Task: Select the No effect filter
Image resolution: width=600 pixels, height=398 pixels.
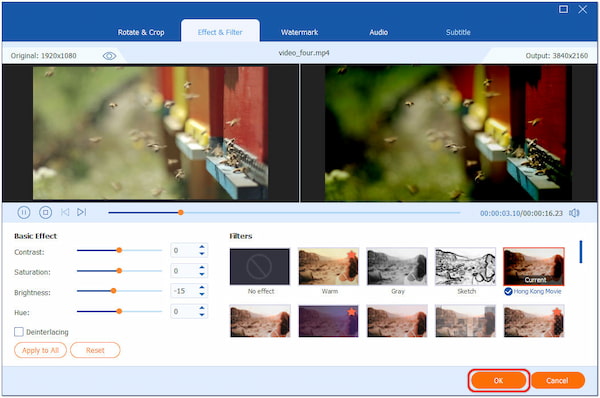Action: [260, 267]
